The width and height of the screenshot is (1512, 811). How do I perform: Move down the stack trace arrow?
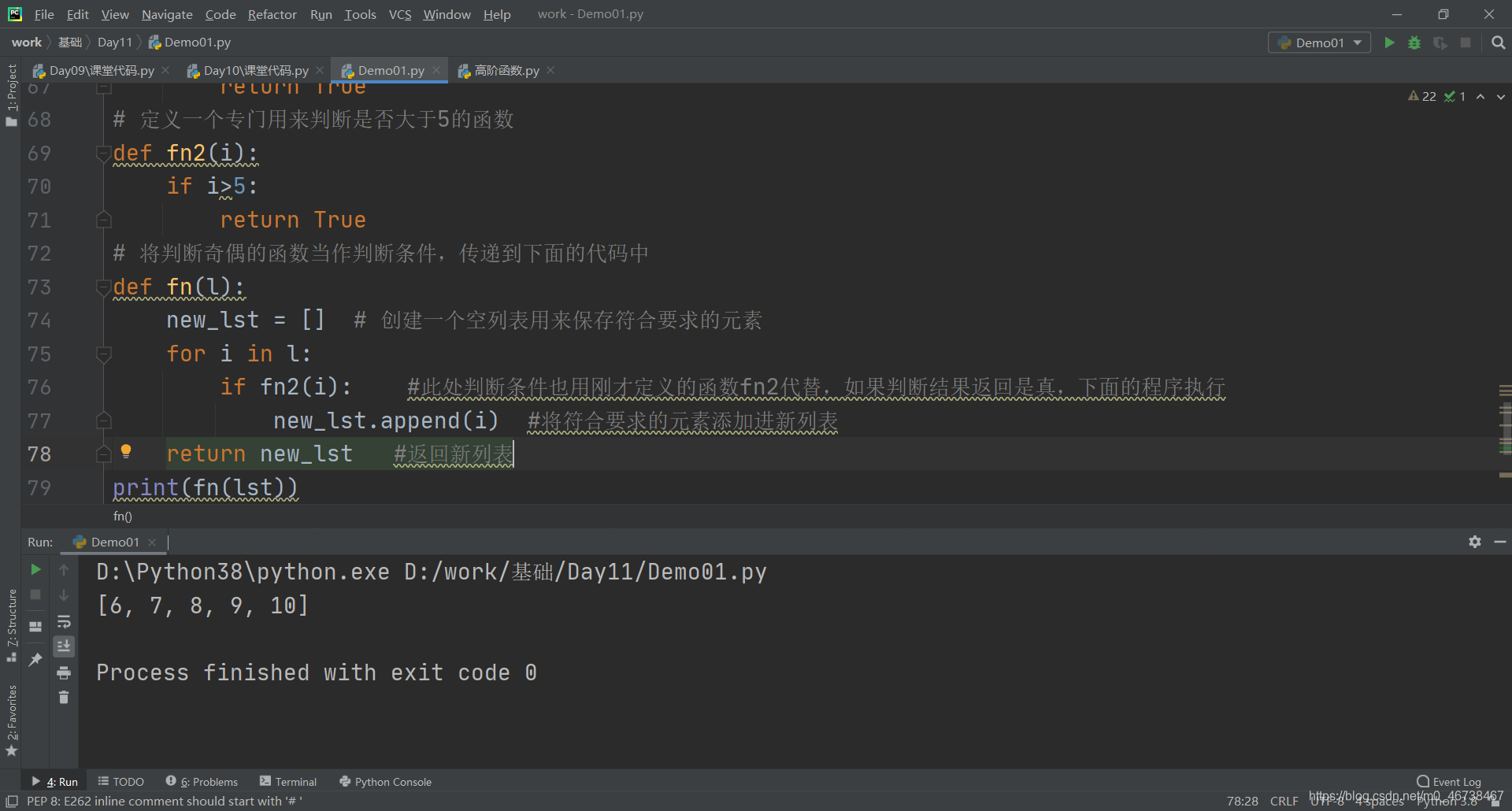pos(64,595)
